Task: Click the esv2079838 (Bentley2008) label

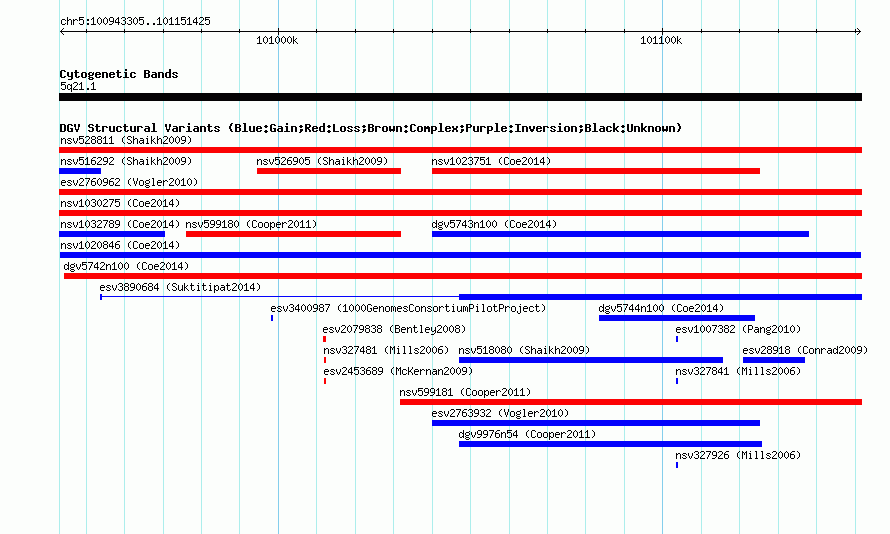Action: (394, 329)
